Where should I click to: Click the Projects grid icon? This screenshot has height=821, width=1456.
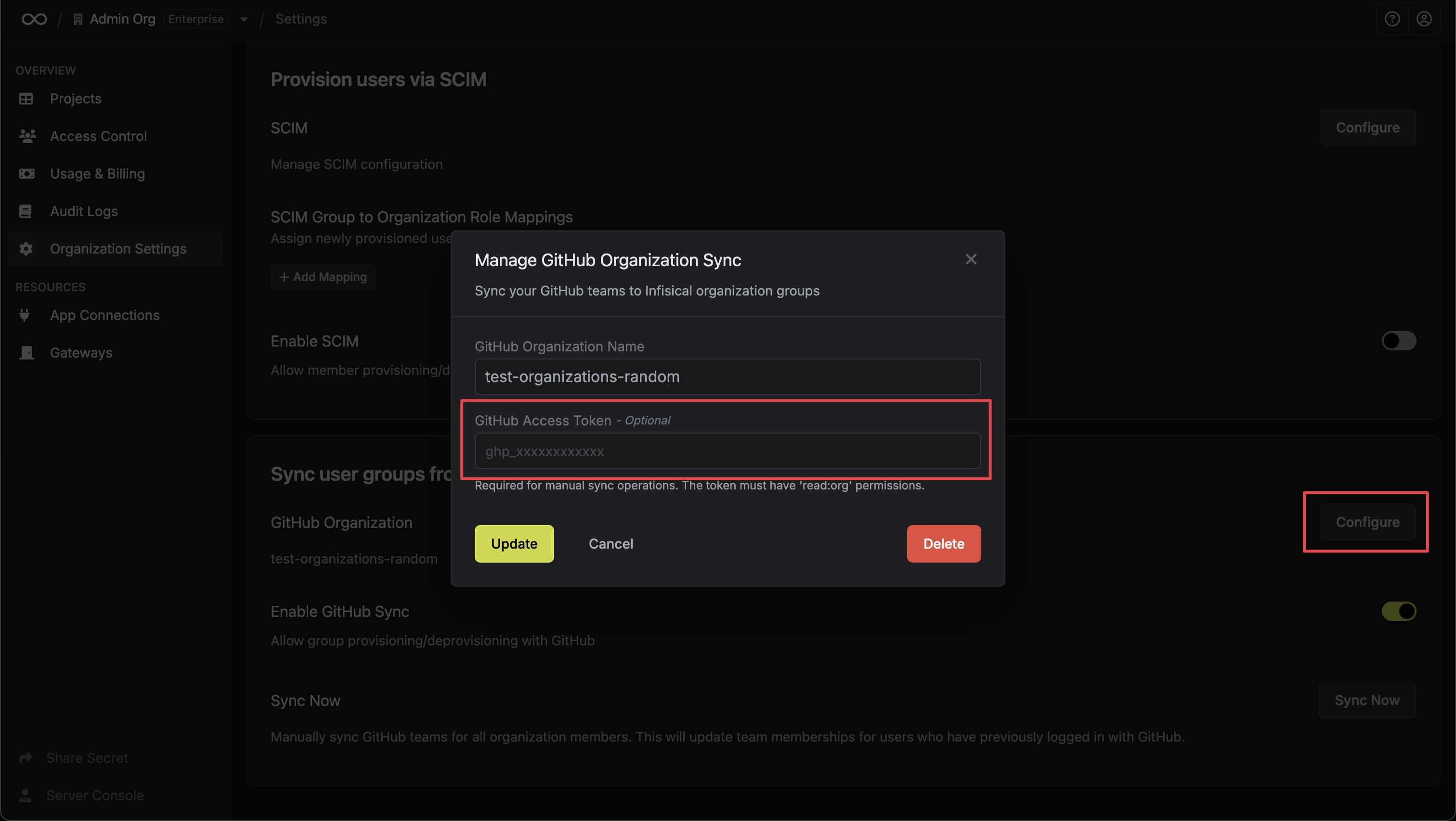click(26, 99)
